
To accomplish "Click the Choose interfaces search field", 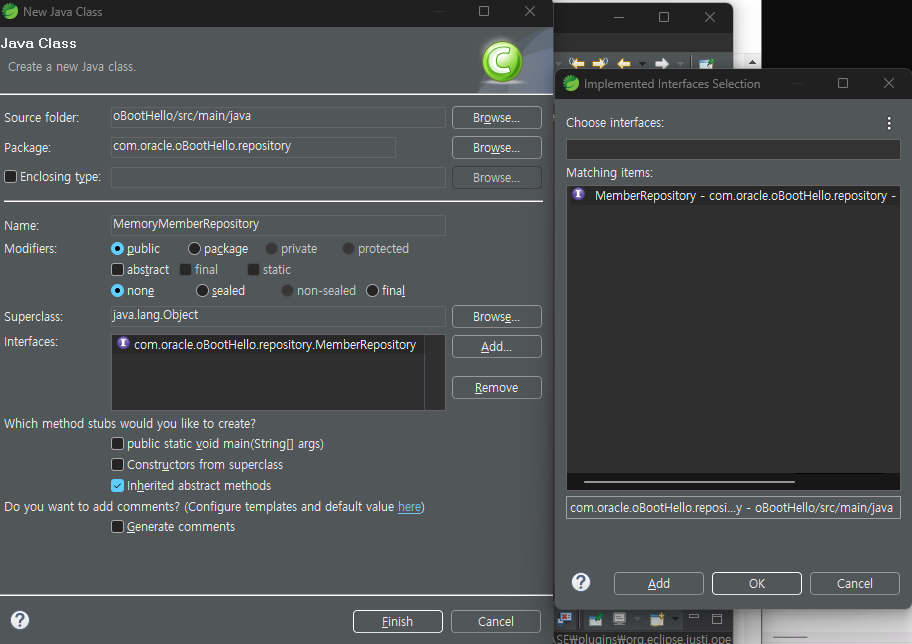I will 733,150.
